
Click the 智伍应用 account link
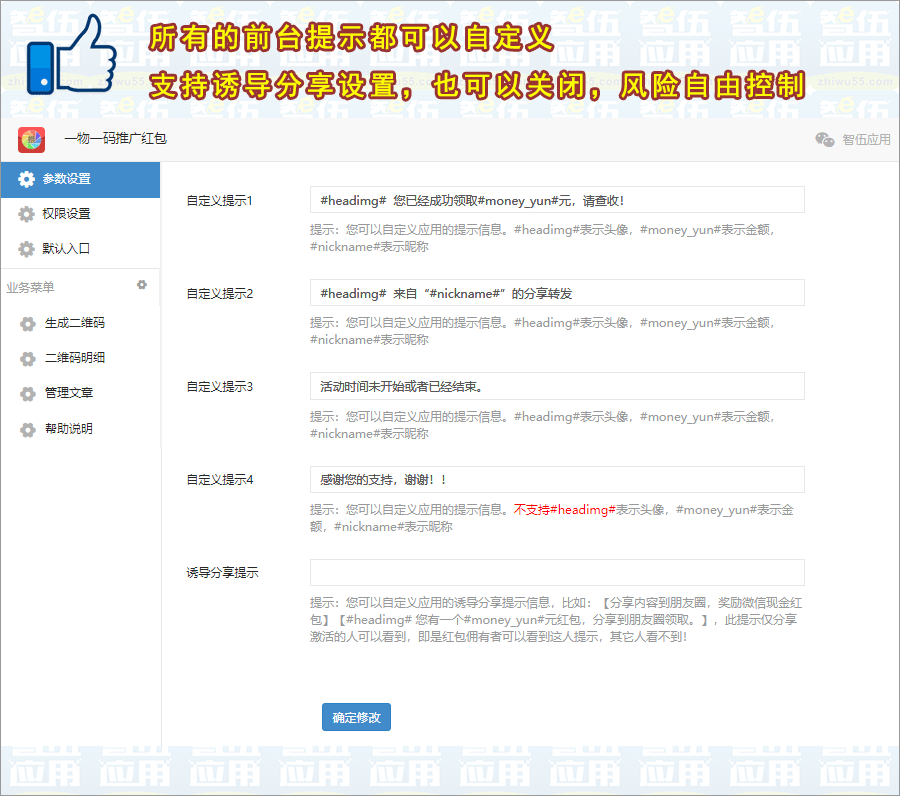click(866, 139)
